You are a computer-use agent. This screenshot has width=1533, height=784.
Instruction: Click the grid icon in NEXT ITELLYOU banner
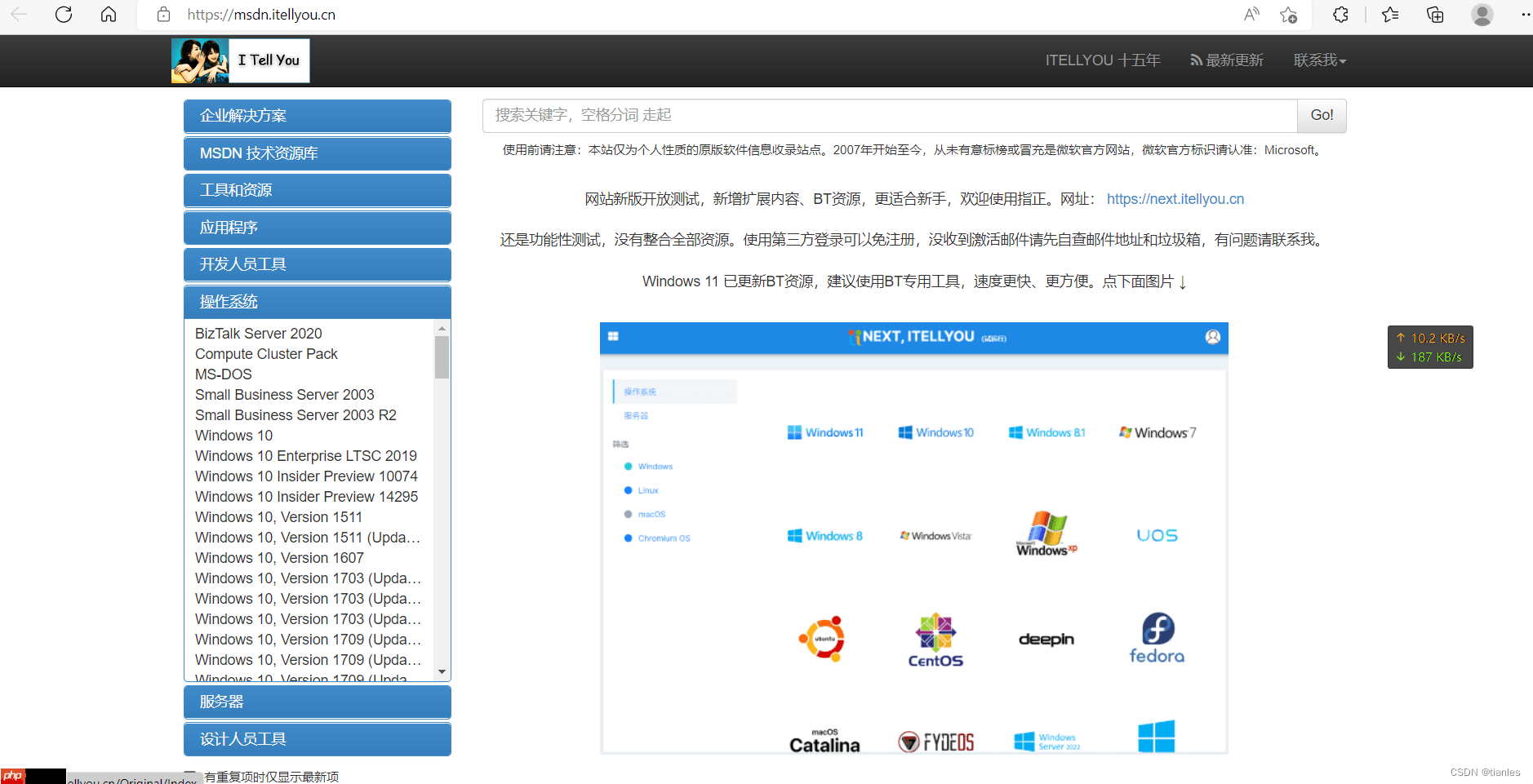(x=613, y=336)
